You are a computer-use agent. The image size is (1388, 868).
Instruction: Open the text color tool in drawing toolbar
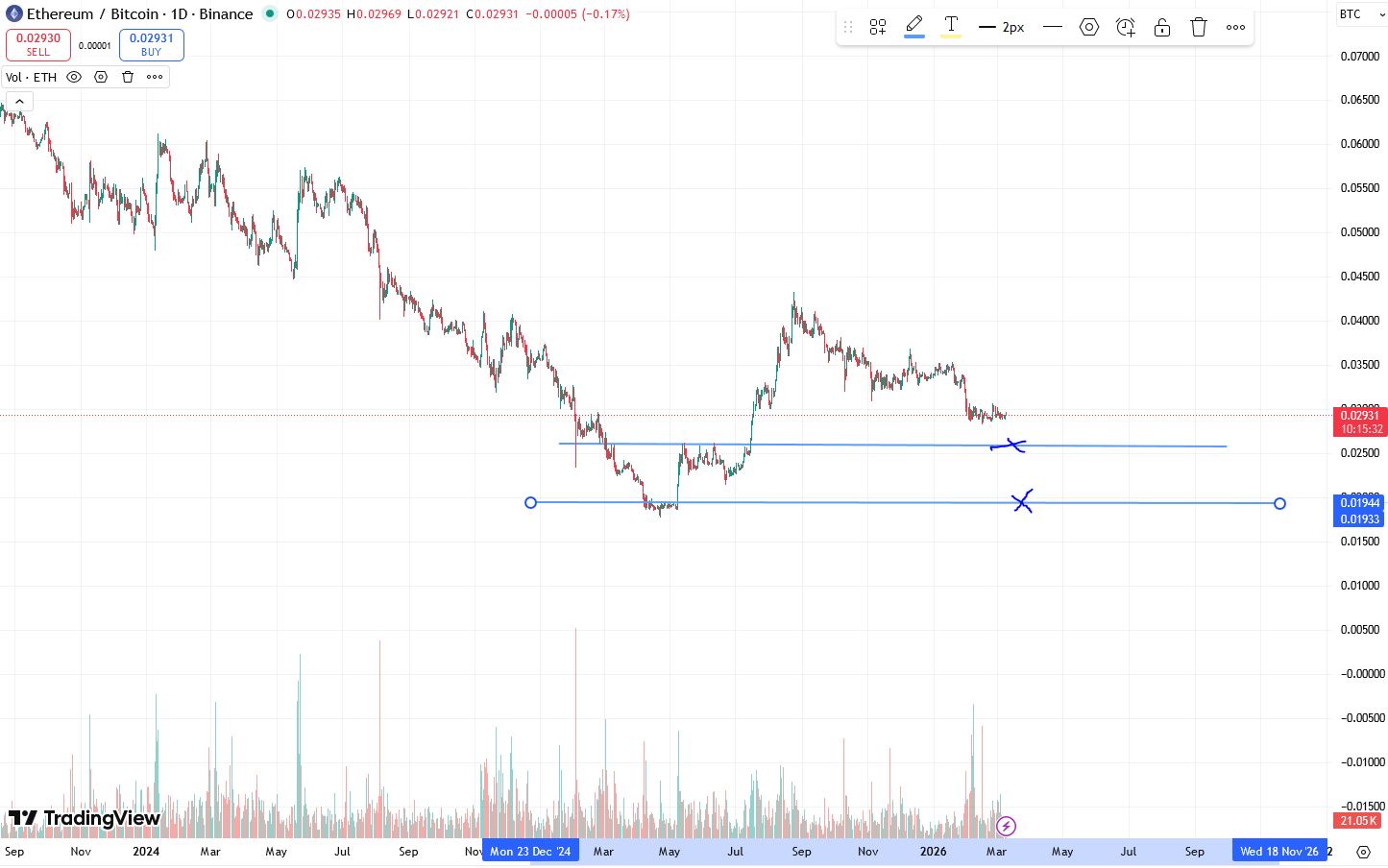[950, 26]
